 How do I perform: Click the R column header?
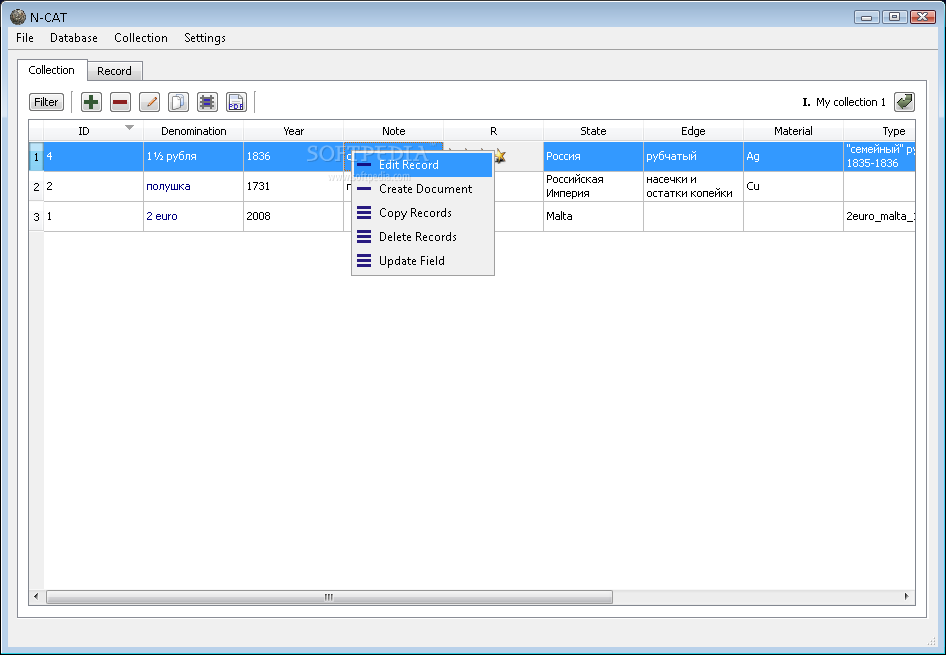[x=494, y=131]
